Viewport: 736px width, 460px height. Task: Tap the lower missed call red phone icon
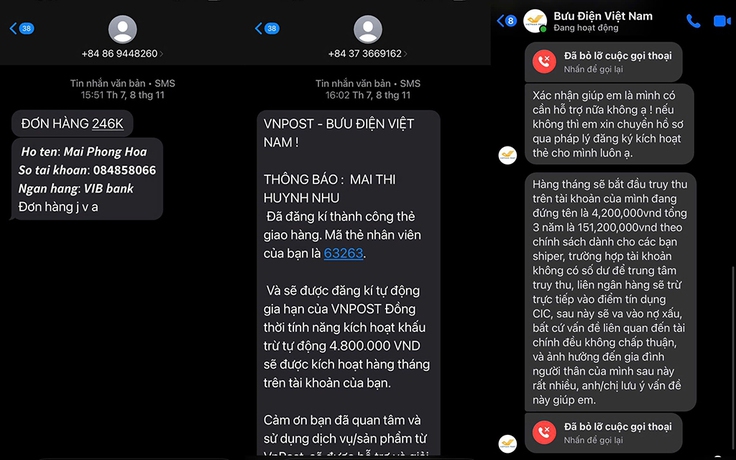click(x=544, y=432)
